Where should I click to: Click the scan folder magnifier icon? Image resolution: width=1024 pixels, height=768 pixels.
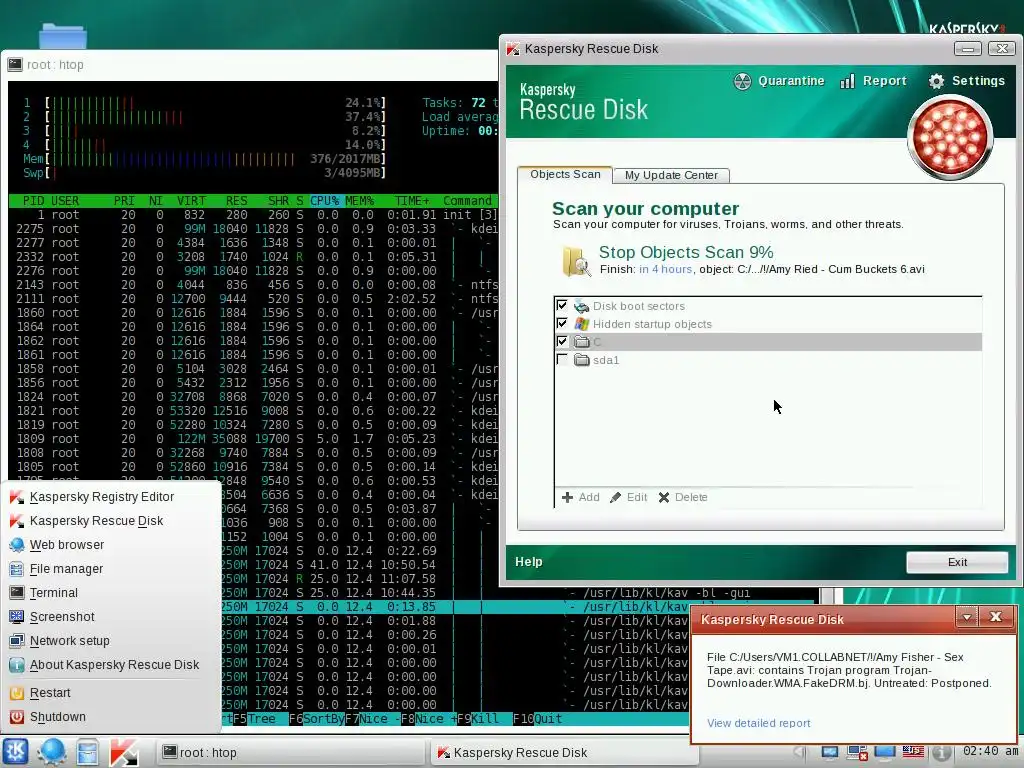pos(576,261)
